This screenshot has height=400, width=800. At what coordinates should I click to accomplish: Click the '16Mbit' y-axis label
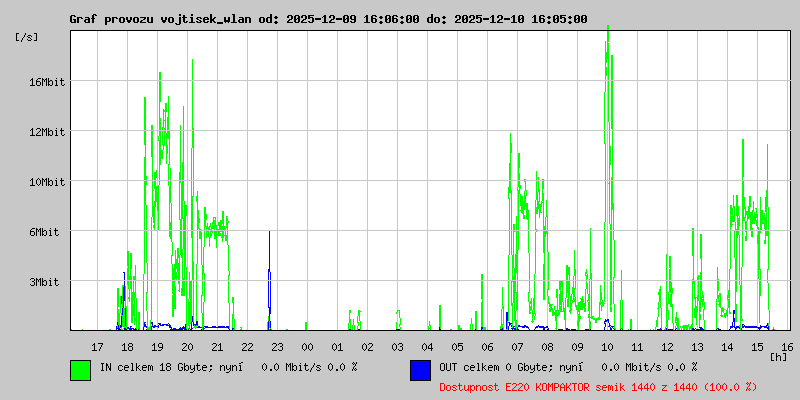pyautogui.click(x=47, y=82)
